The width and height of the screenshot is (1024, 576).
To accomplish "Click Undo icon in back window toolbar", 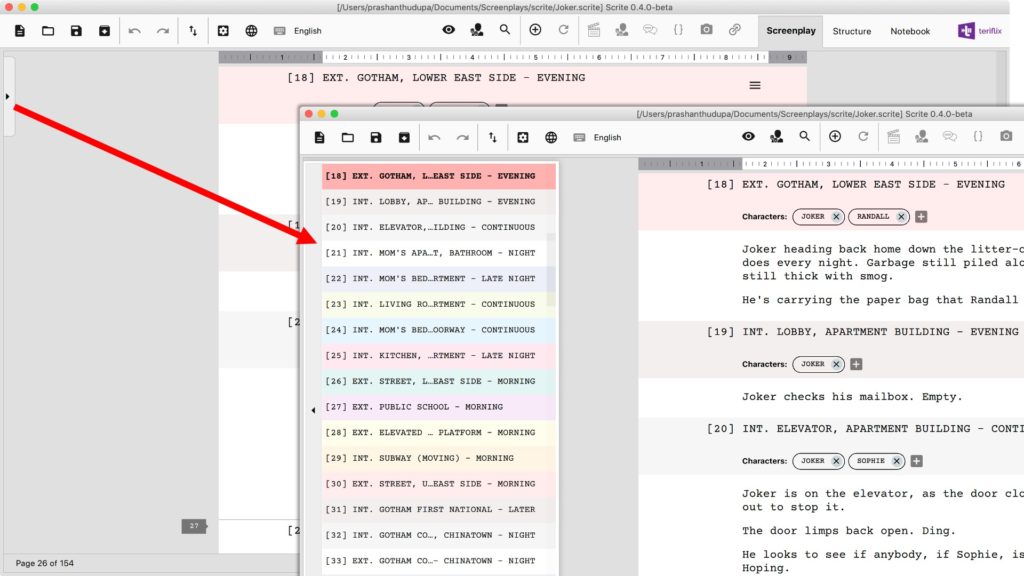I will click(135, 31).
